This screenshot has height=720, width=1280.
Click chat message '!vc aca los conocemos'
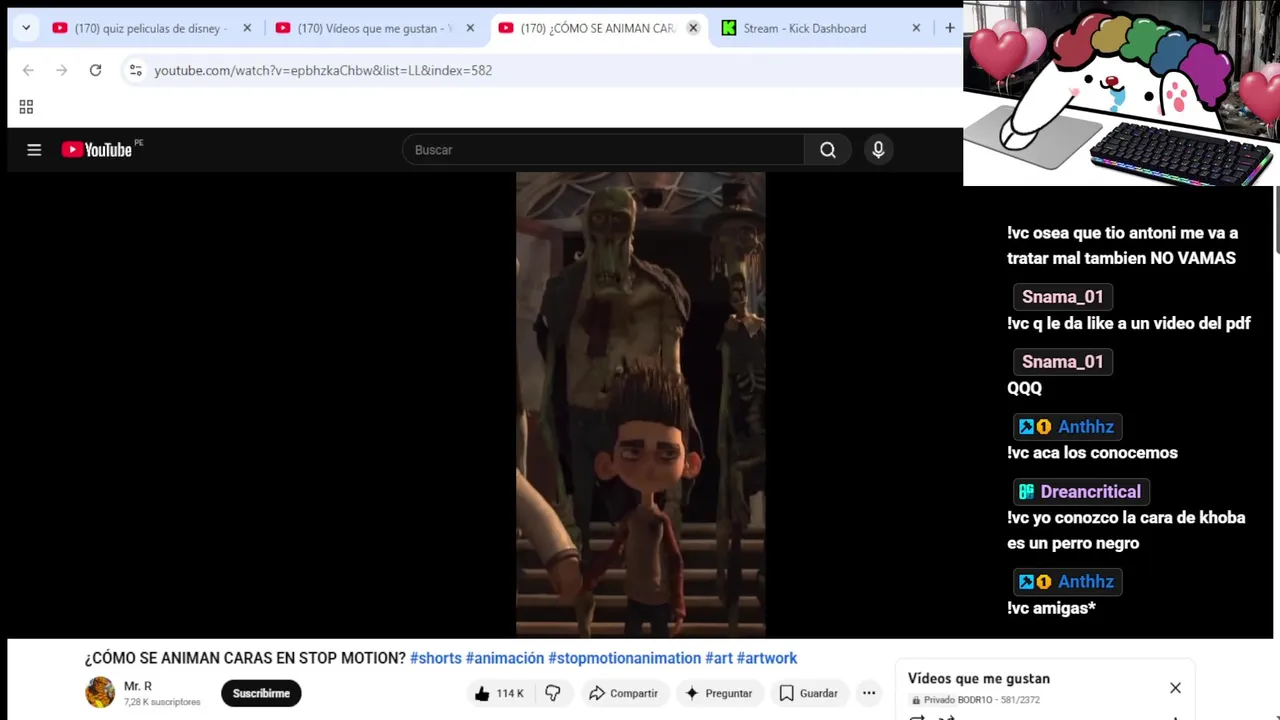(1092, 453)
